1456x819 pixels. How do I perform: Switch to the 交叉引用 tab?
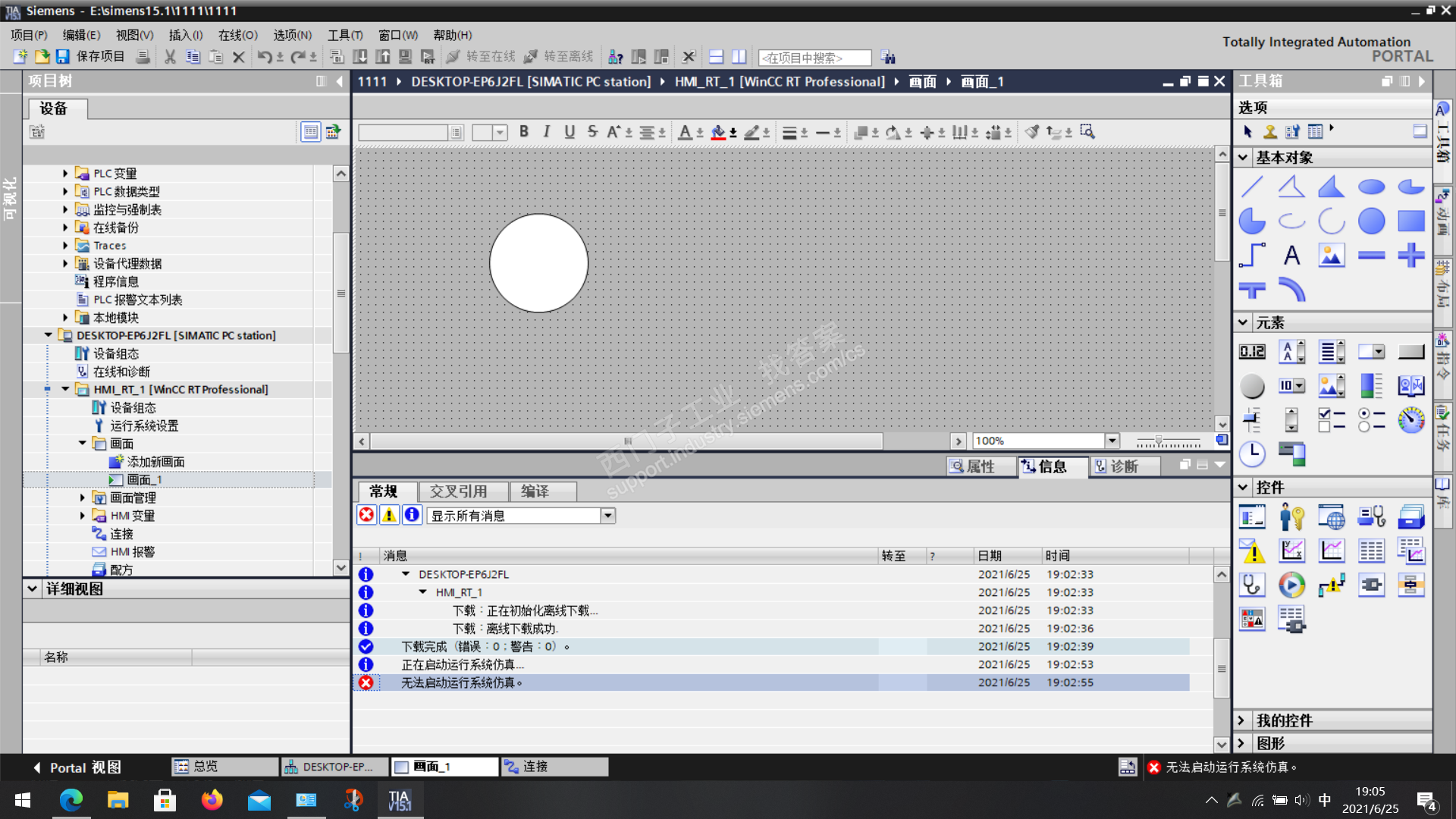coord(458,491)
